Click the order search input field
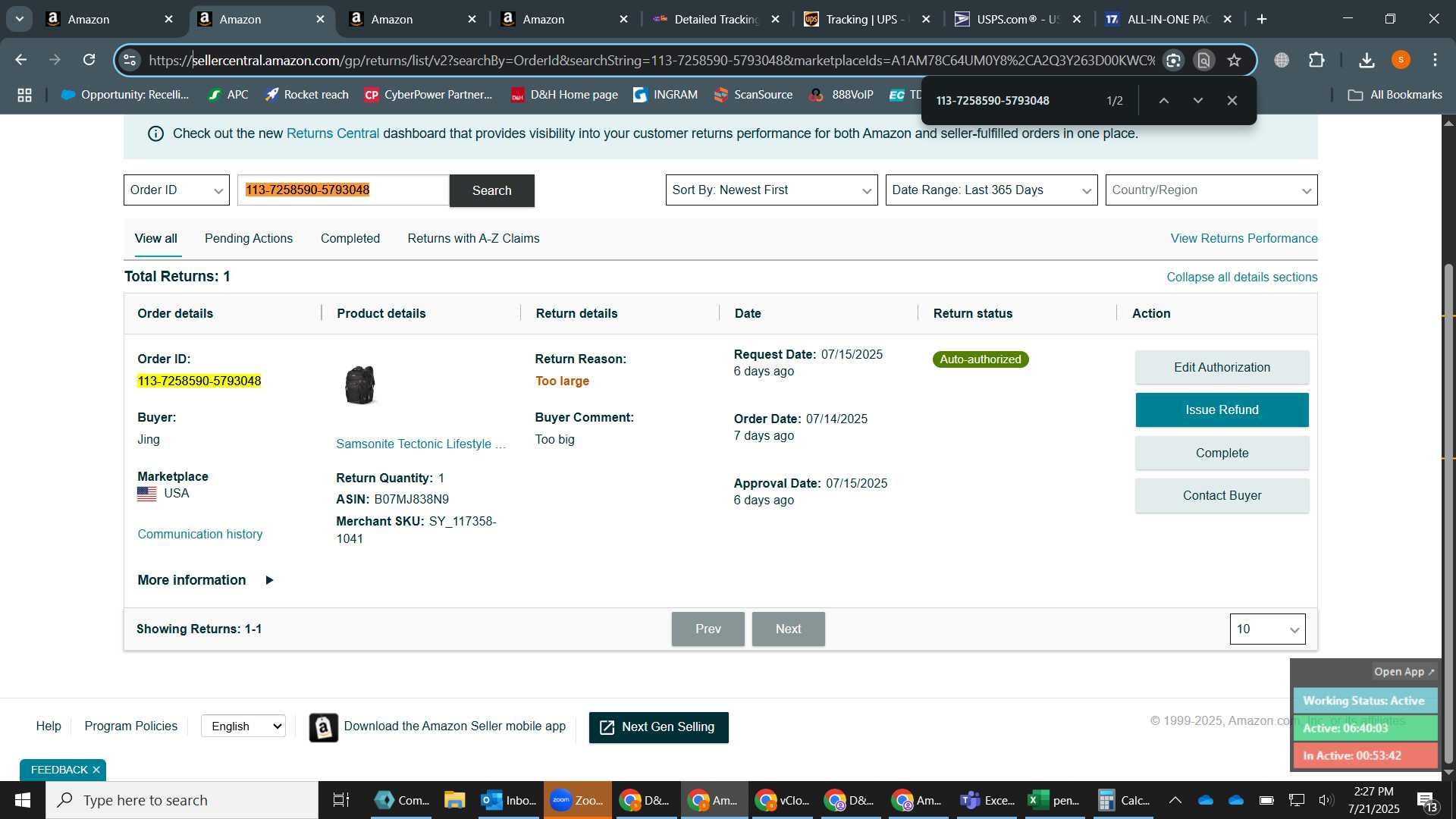 coord(344,190)
